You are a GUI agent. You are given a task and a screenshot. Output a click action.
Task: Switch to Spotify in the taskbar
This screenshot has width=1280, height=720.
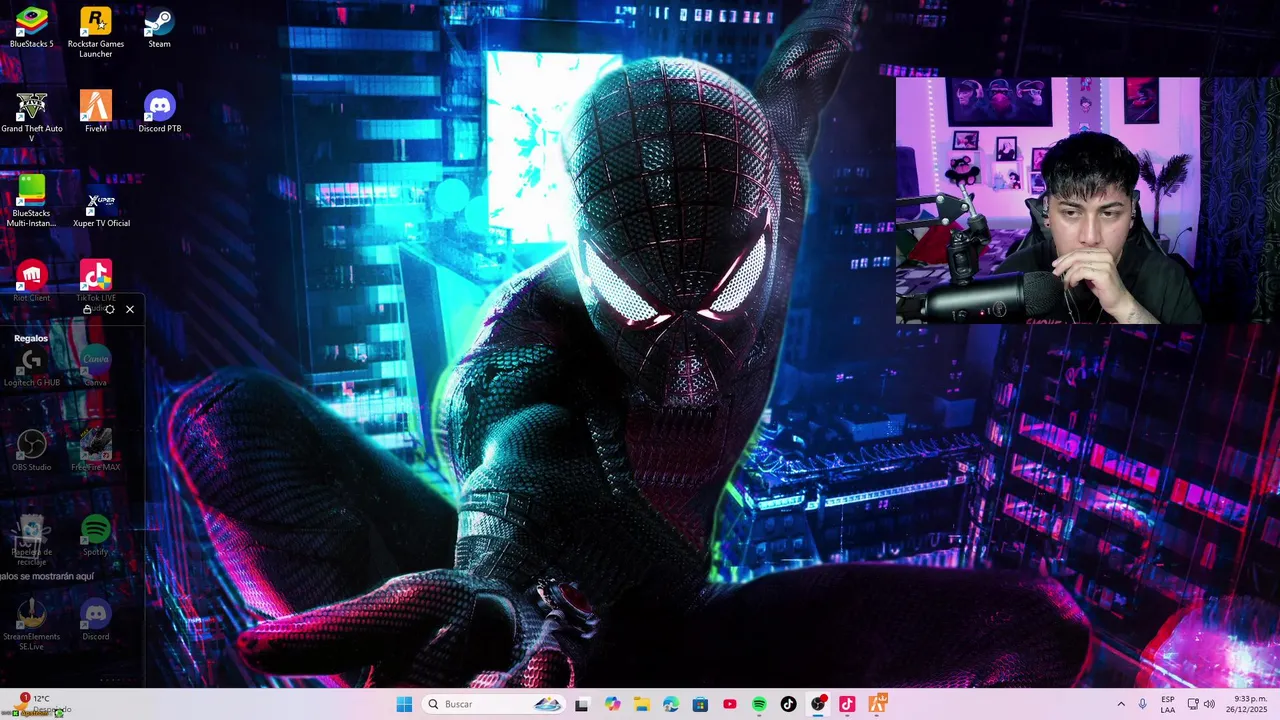point(759,704)
